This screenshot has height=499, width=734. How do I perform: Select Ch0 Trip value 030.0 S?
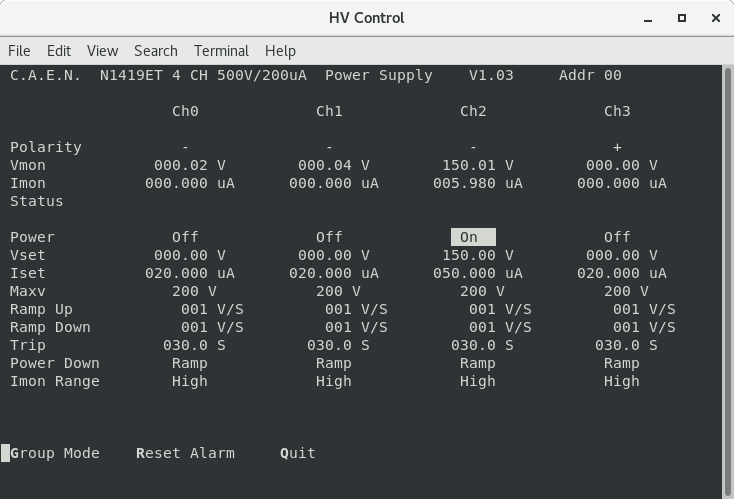pyautogui.click(x=194, y=345)
